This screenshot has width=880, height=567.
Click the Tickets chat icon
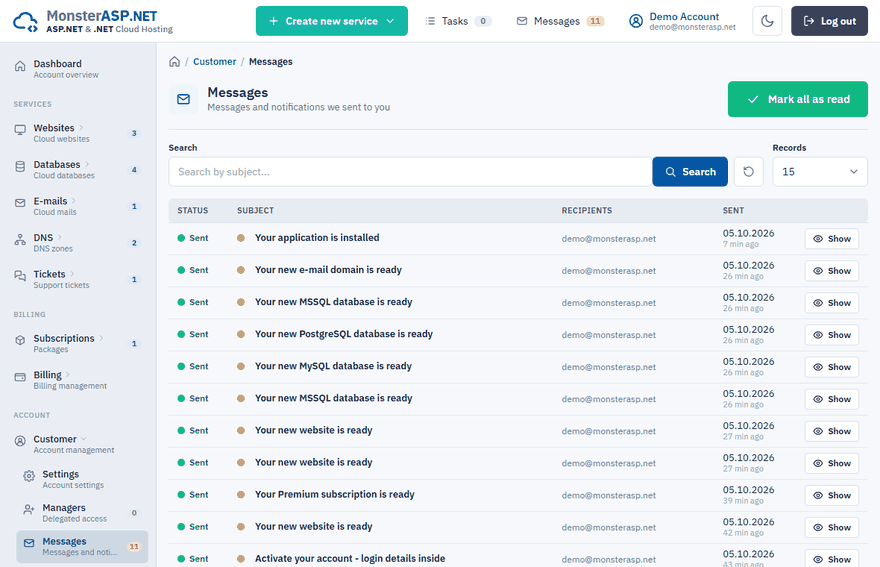[20, 276]
